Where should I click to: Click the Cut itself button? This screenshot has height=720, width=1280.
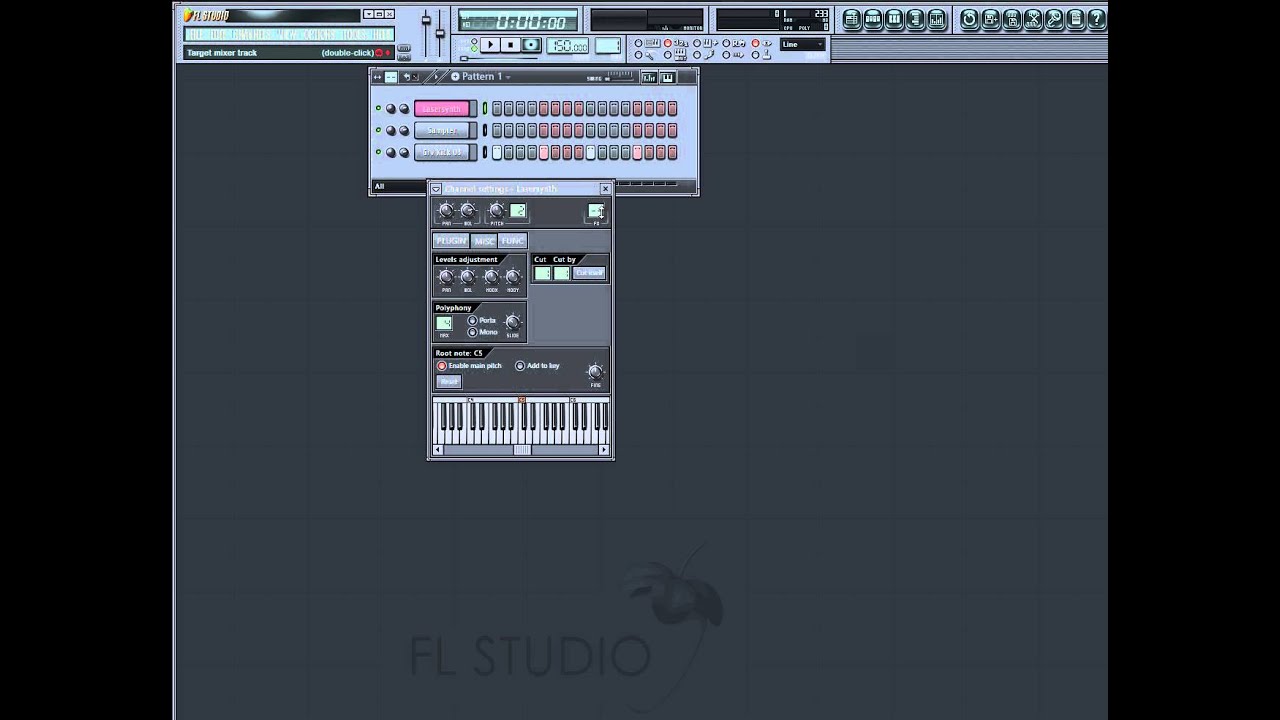(x=589, y=273)
